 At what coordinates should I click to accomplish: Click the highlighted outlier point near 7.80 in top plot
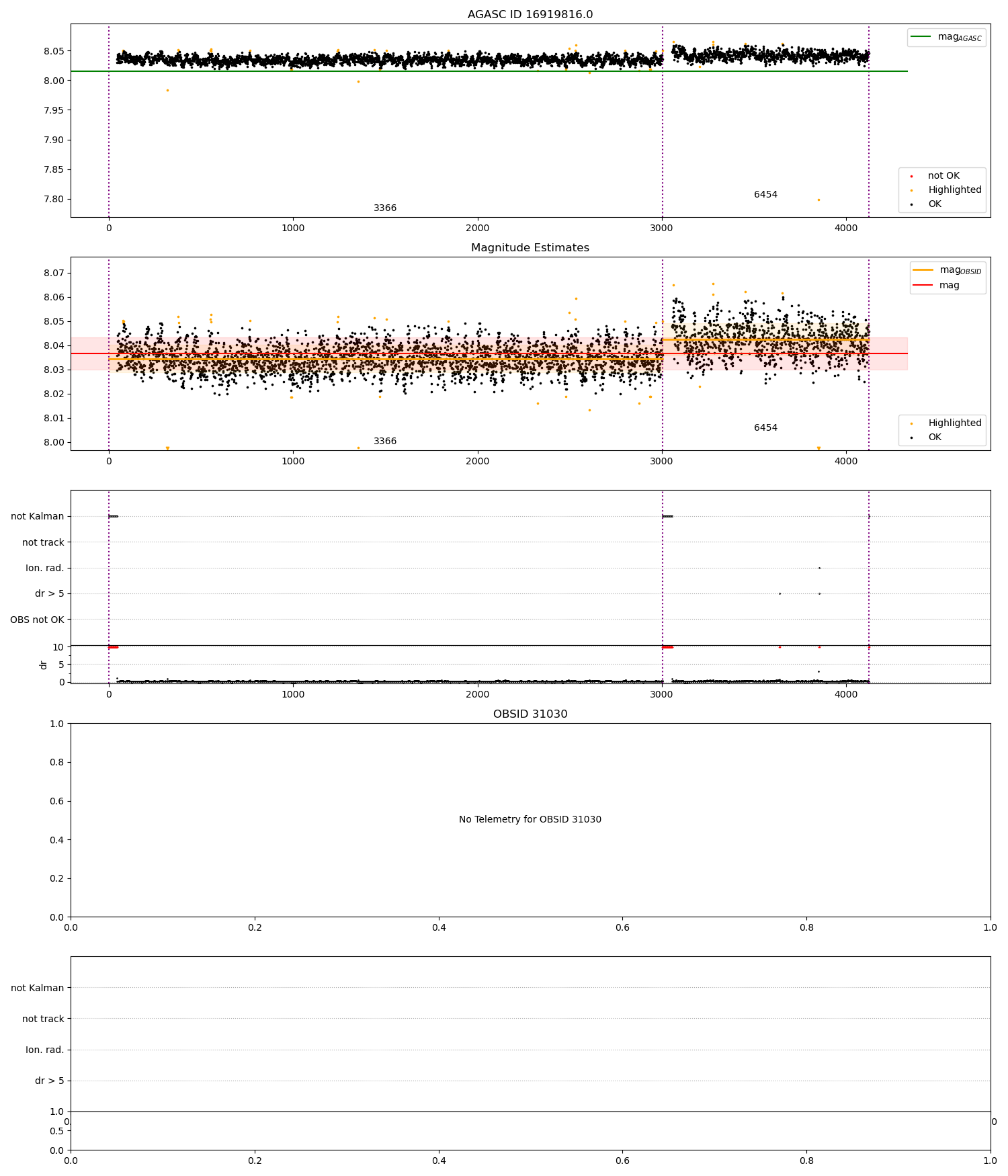818,200
